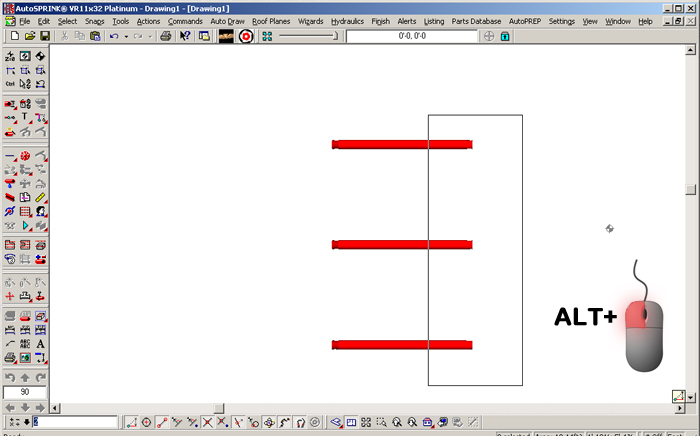This screenshot has width=700, height=436.
Task: Click the context Help arrow-question icon
Action: pos(185,36)
